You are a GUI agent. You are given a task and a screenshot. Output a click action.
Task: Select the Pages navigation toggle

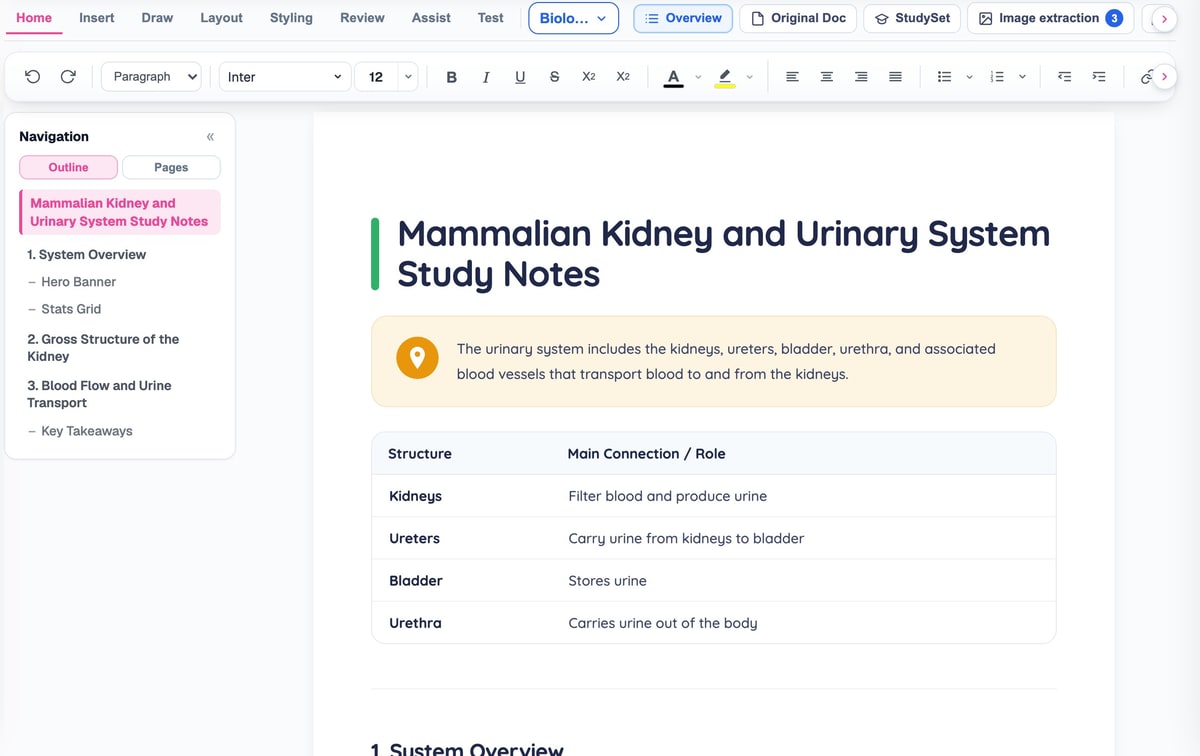pyautogui.click(x=171, y=167)
